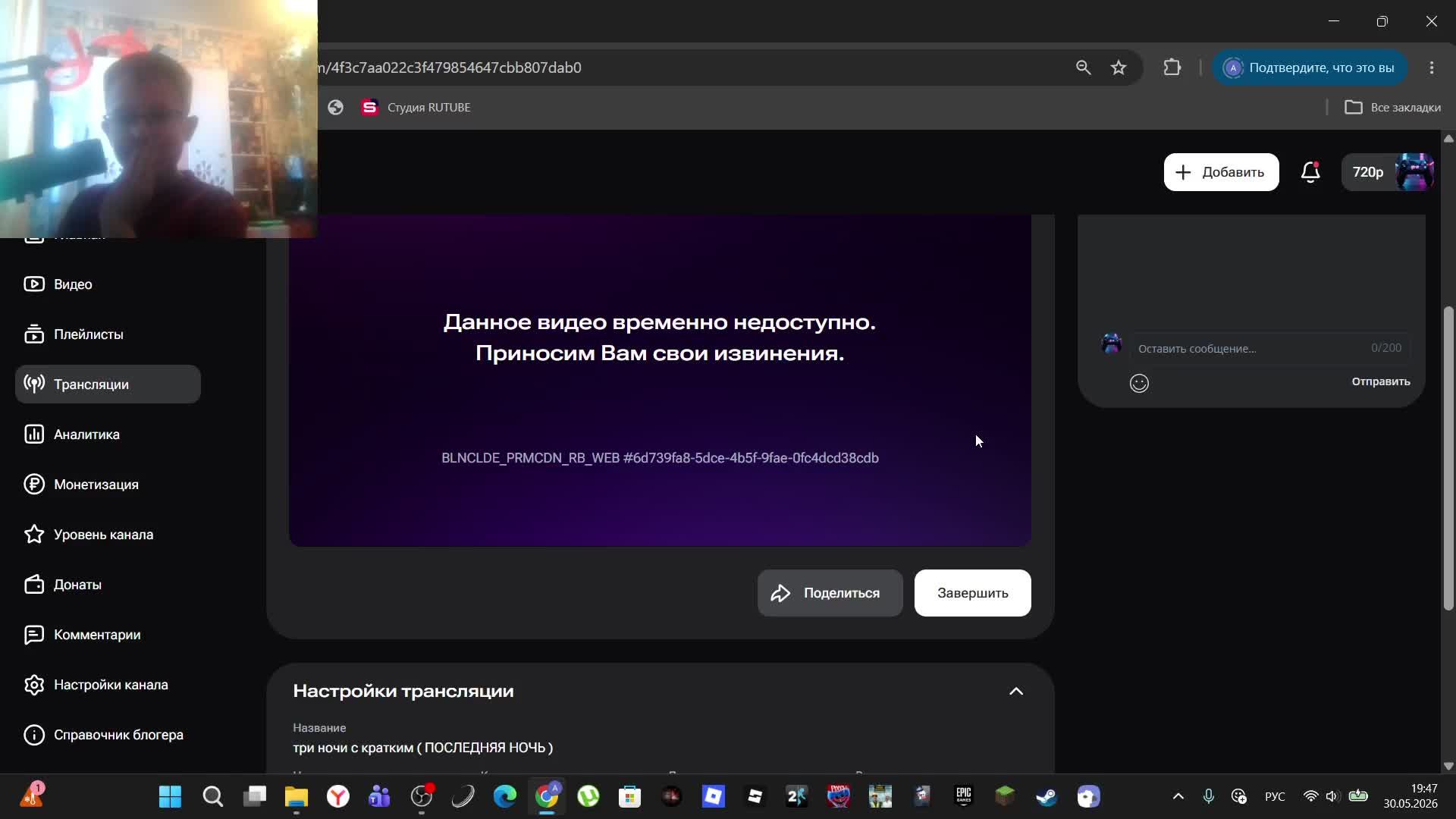Click the microphone tray icon

tap(1208, 796)
